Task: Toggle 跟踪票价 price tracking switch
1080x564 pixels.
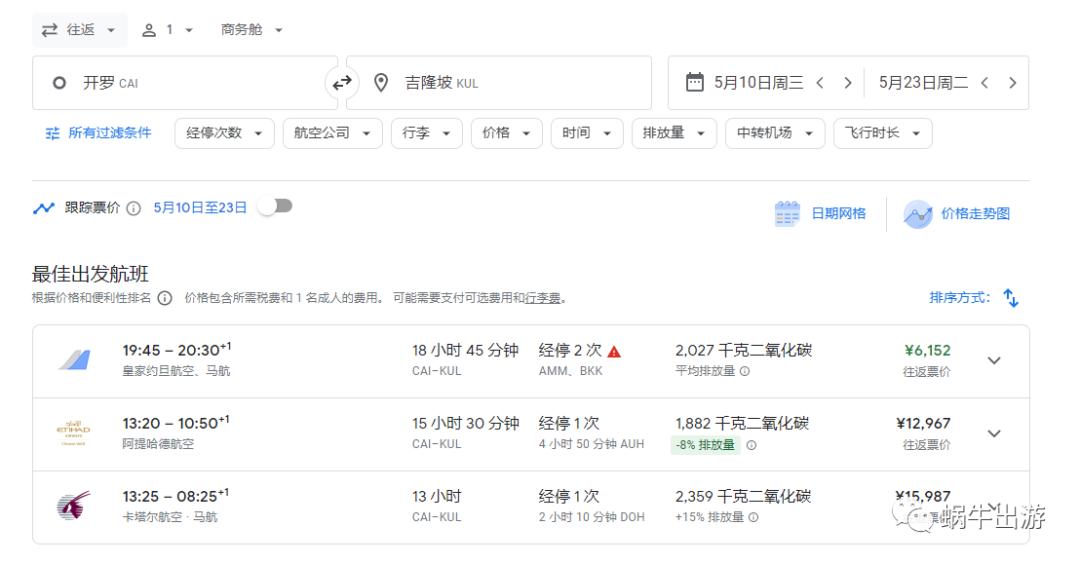Action: pos(276,206)
